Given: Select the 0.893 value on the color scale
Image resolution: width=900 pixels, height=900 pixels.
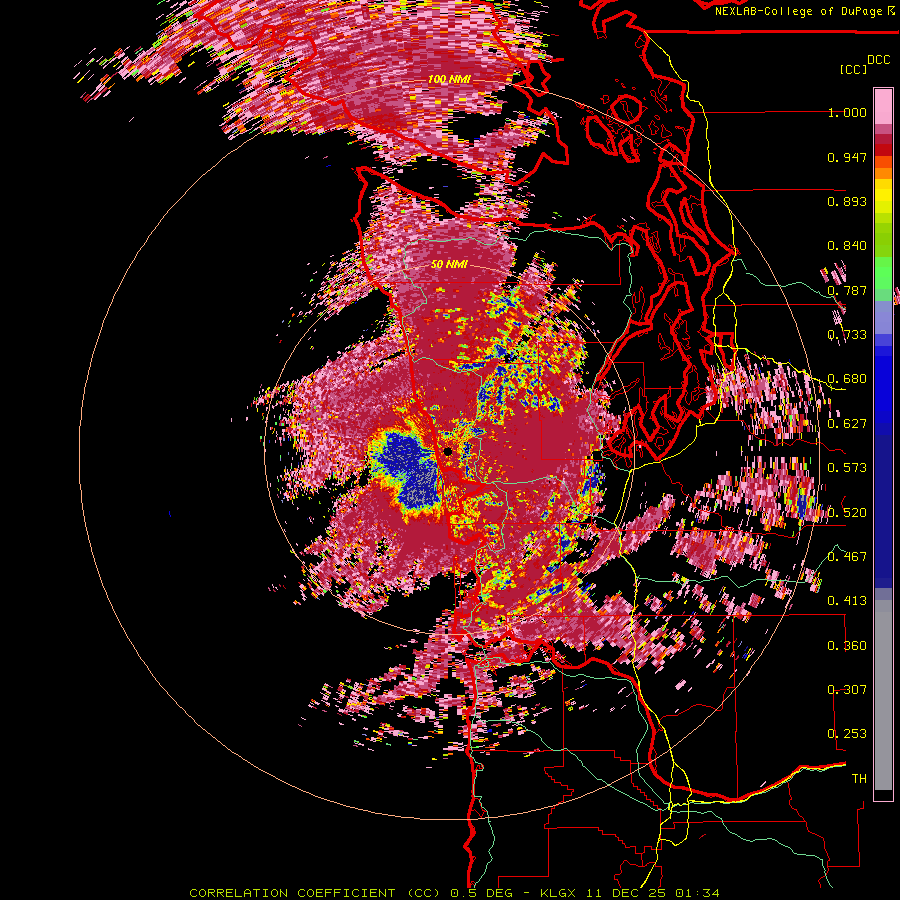Looking at the screenshot, I should click(x=847, y=201).
